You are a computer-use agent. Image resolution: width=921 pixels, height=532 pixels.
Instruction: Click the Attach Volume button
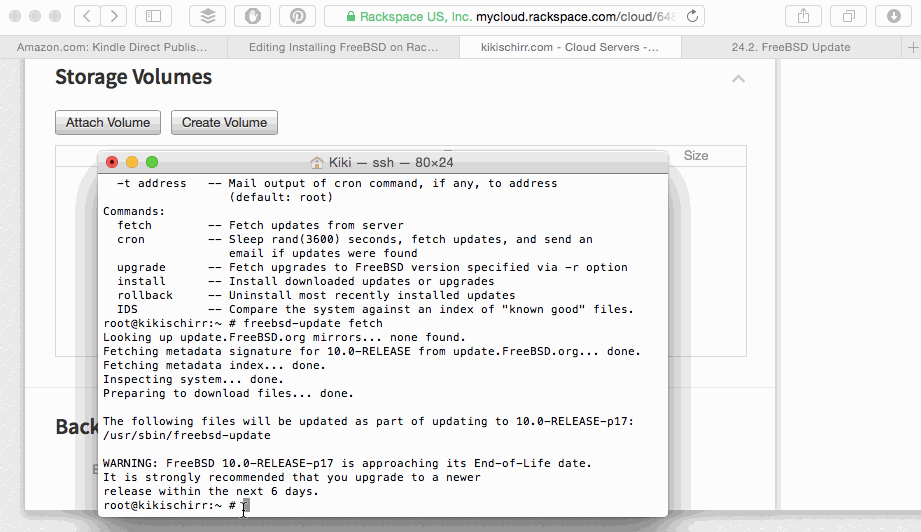click(x=108, y=123)
